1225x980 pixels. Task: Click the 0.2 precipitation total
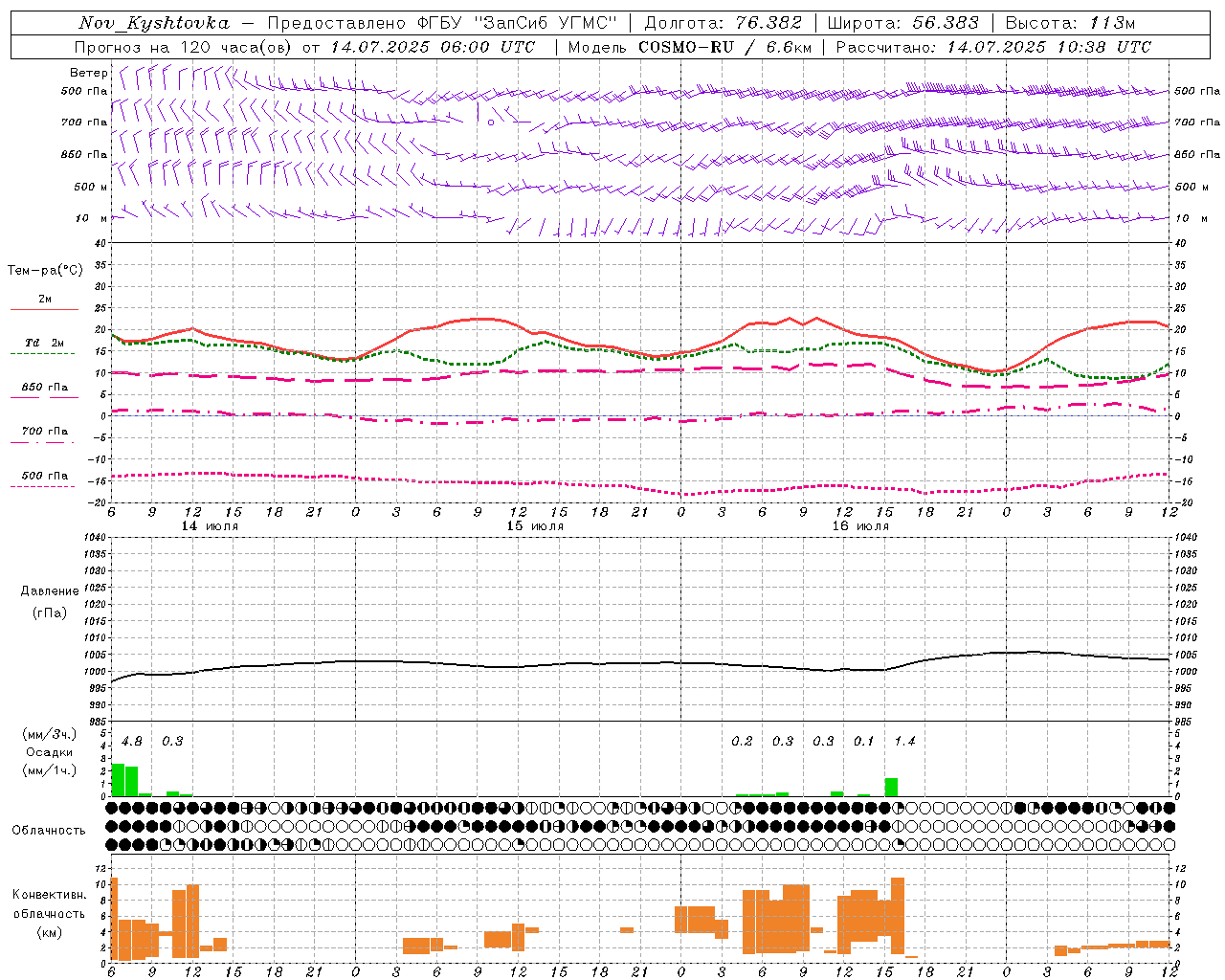(x=743, y=742)
